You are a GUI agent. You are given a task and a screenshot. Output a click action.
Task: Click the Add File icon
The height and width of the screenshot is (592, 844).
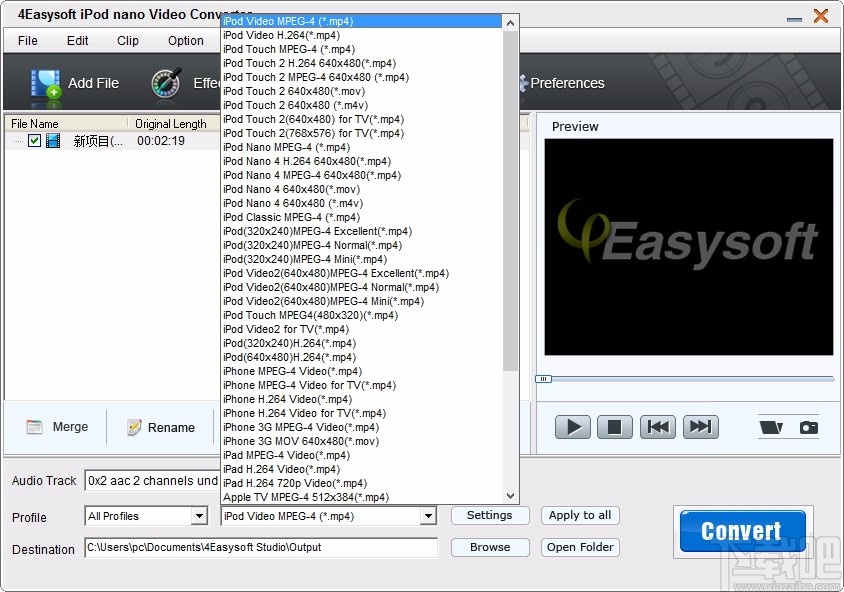[x=47, y=83]
